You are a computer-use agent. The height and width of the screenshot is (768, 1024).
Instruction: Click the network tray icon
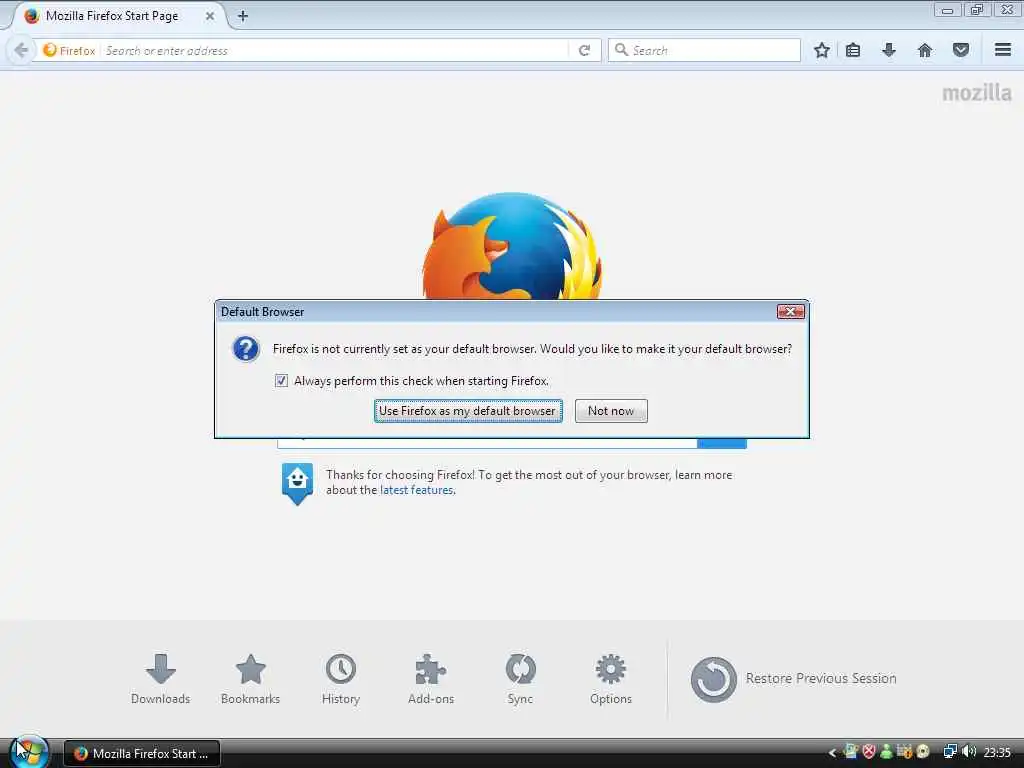point(950,752)
